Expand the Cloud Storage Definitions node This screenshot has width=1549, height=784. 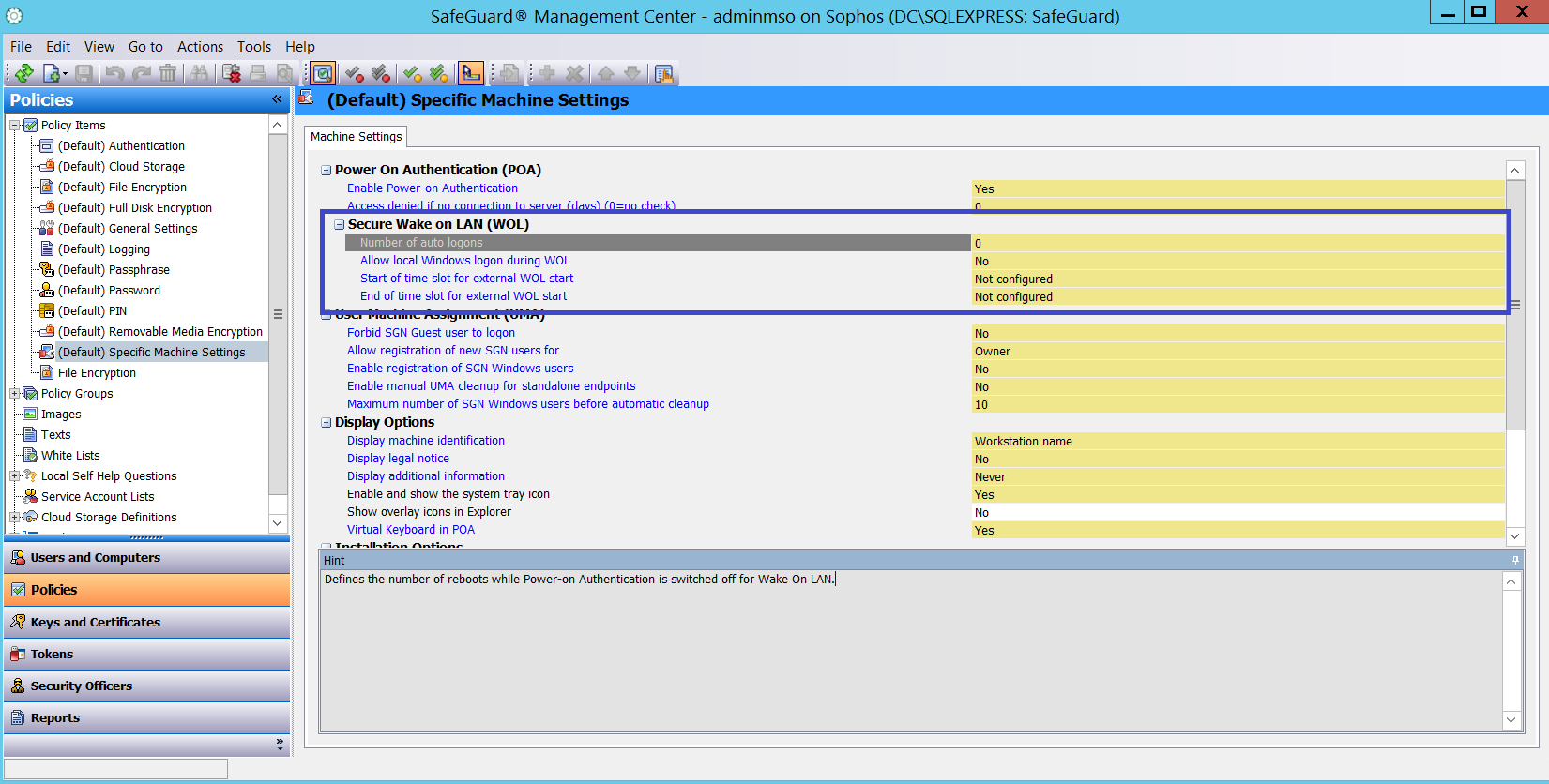pos(15,518)
